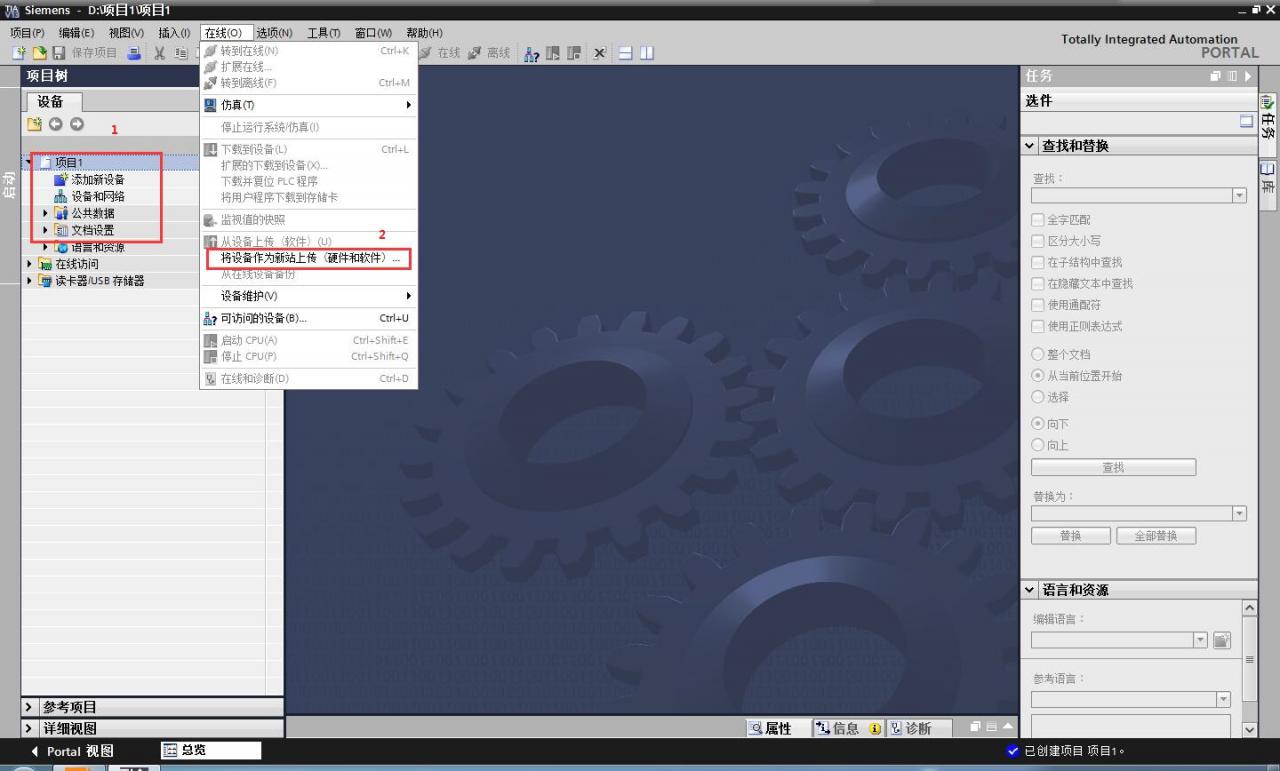This screenshot has width=1280, height=771.
Task: Select the 项目1 project tree node
Action: pos(69,162)
